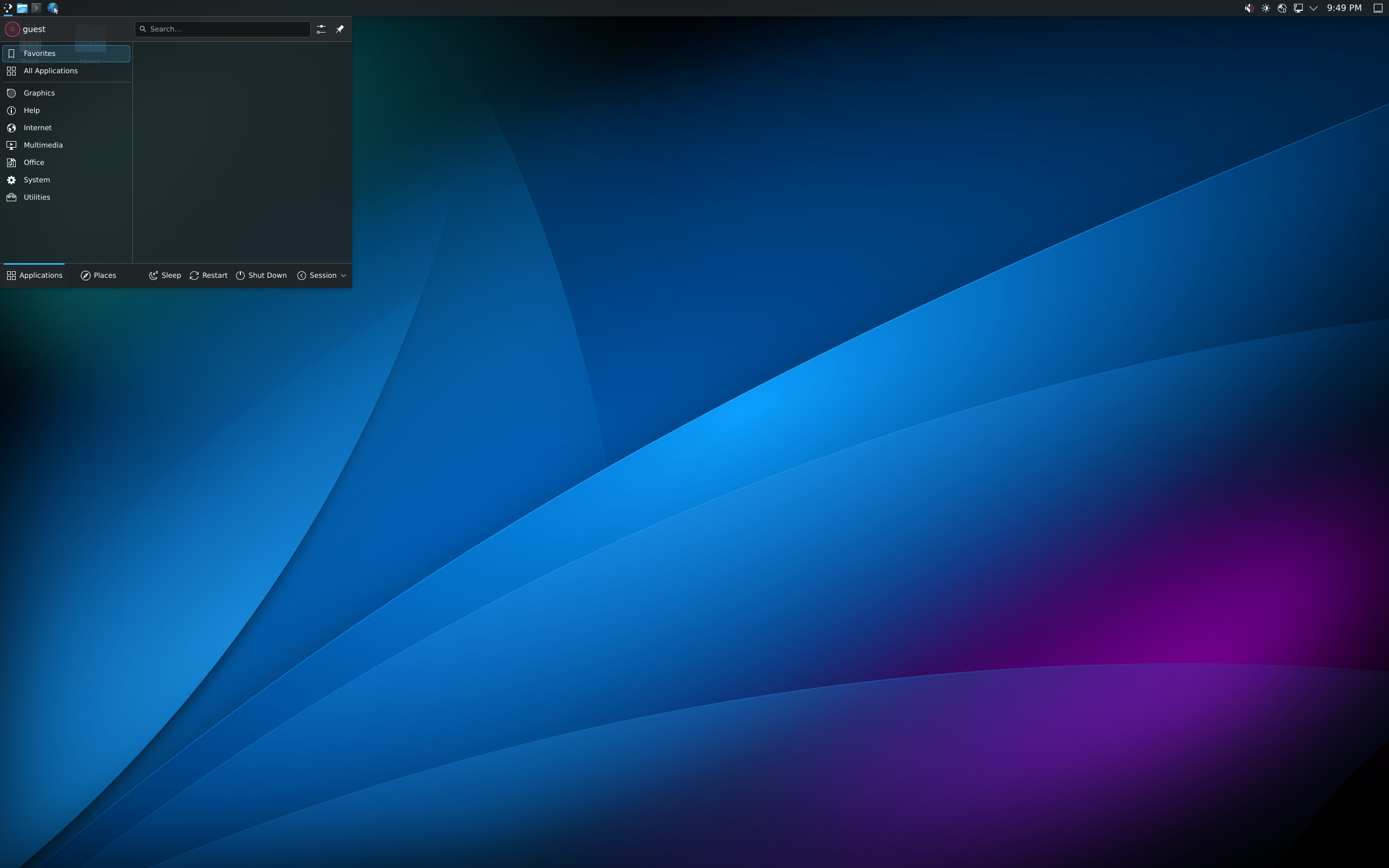Open the disks and devices tray icon
Image resolution: width=1389 pixels, height=868 pixels.
pyautogui.click(x=1282, y=8)
